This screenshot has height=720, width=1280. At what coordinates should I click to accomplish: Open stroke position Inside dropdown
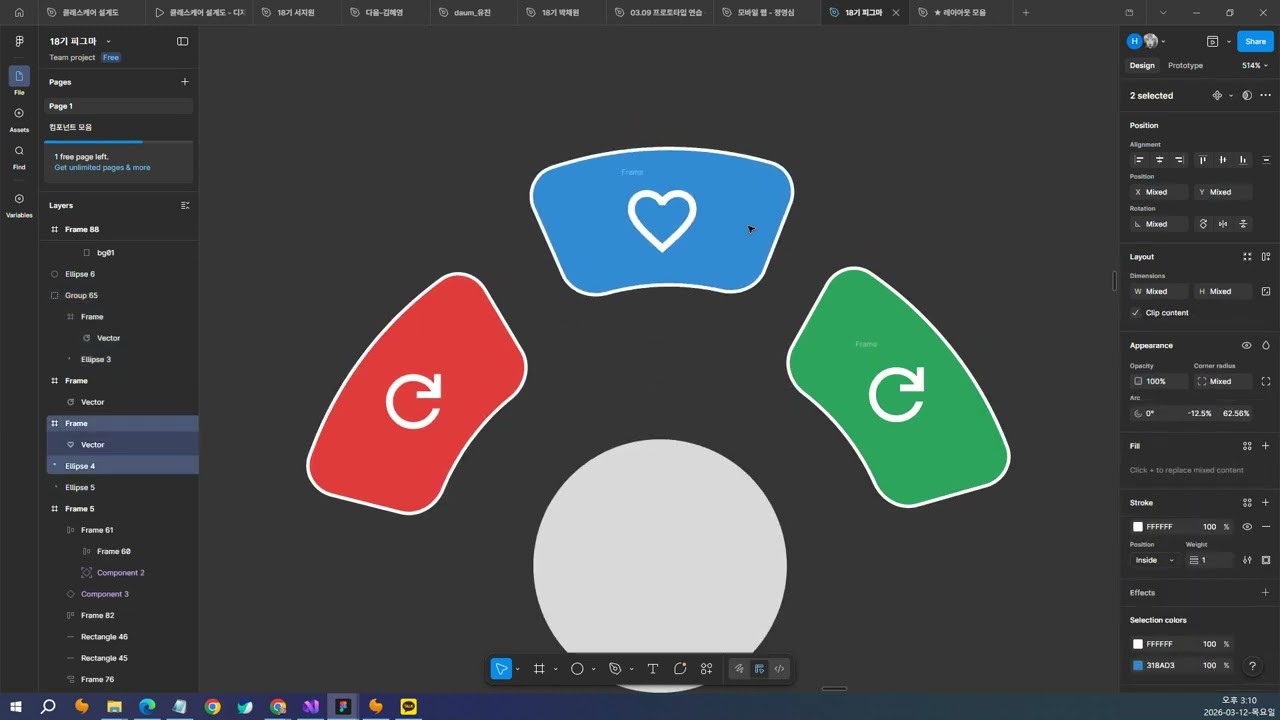click(x=1156, y=560)
